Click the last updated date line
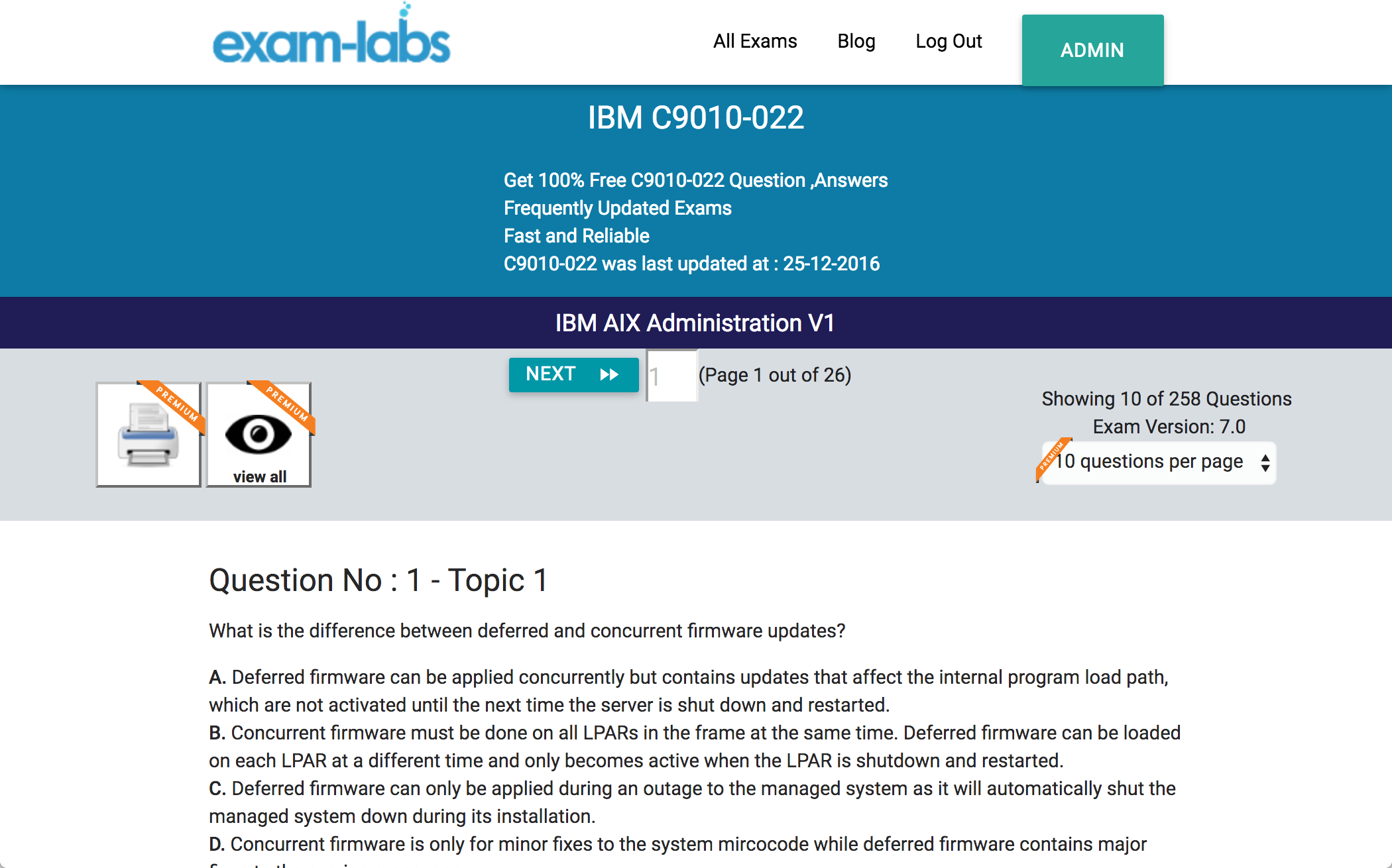Image resolution: width=1392 pixels, height=868 pixels. 692,264
